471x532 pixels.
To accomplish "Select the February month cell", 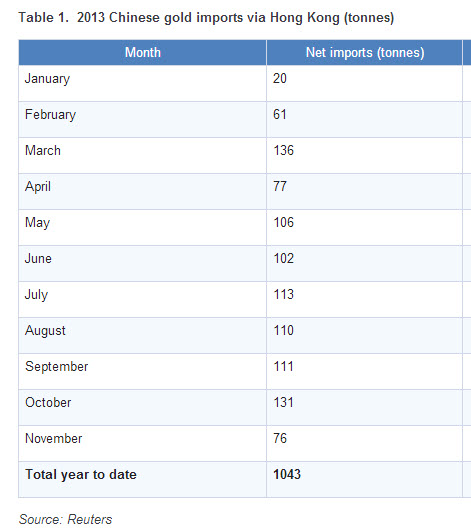I will click(143, 119).
